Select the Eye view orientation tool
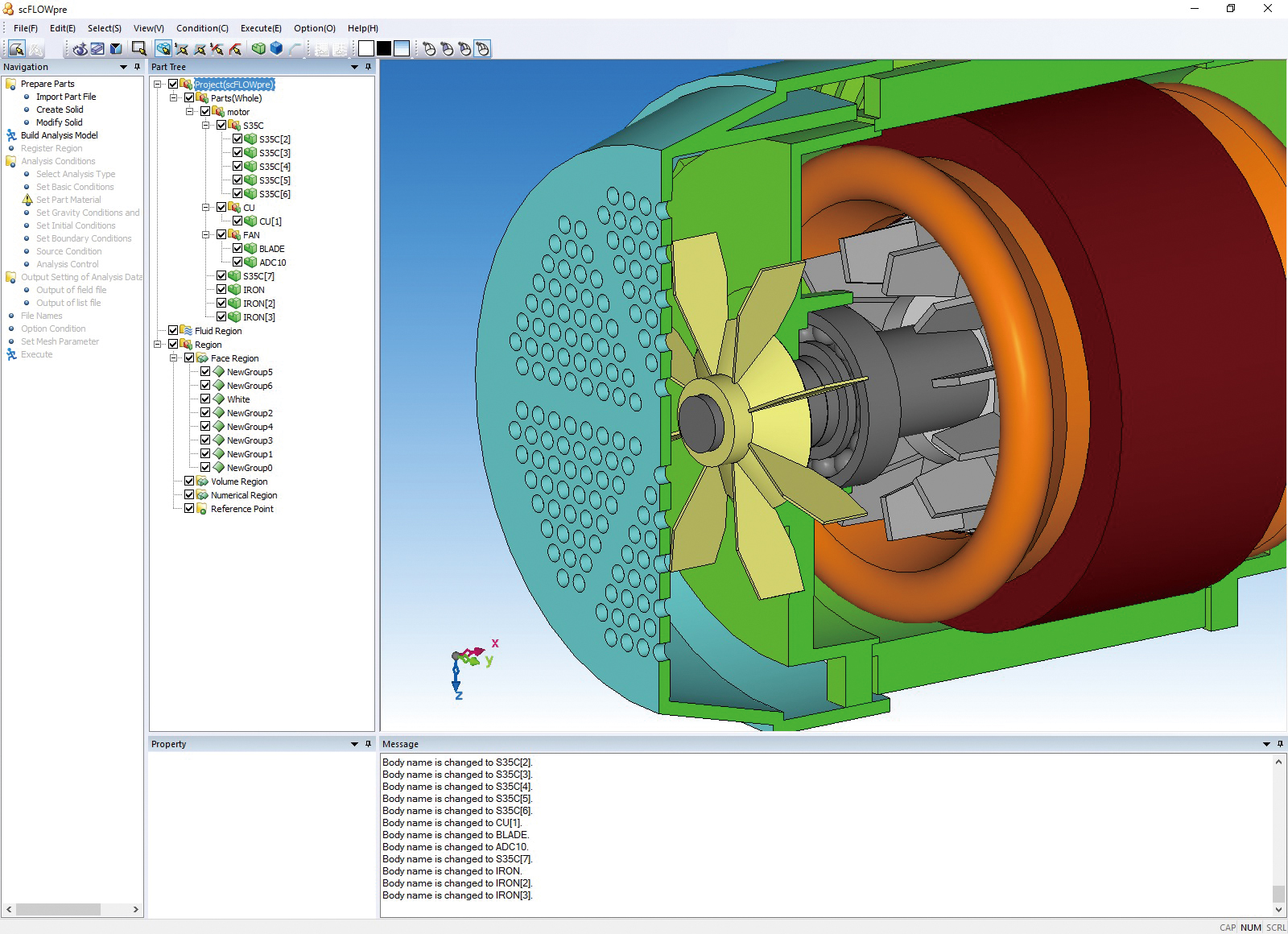 point(80,48)
